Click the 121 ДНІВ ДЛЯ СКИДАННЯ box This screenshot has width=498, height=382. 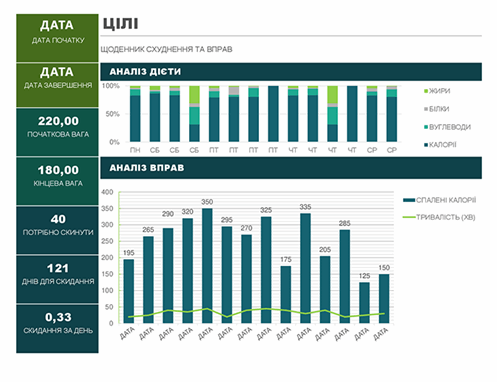tap(57, 279)
